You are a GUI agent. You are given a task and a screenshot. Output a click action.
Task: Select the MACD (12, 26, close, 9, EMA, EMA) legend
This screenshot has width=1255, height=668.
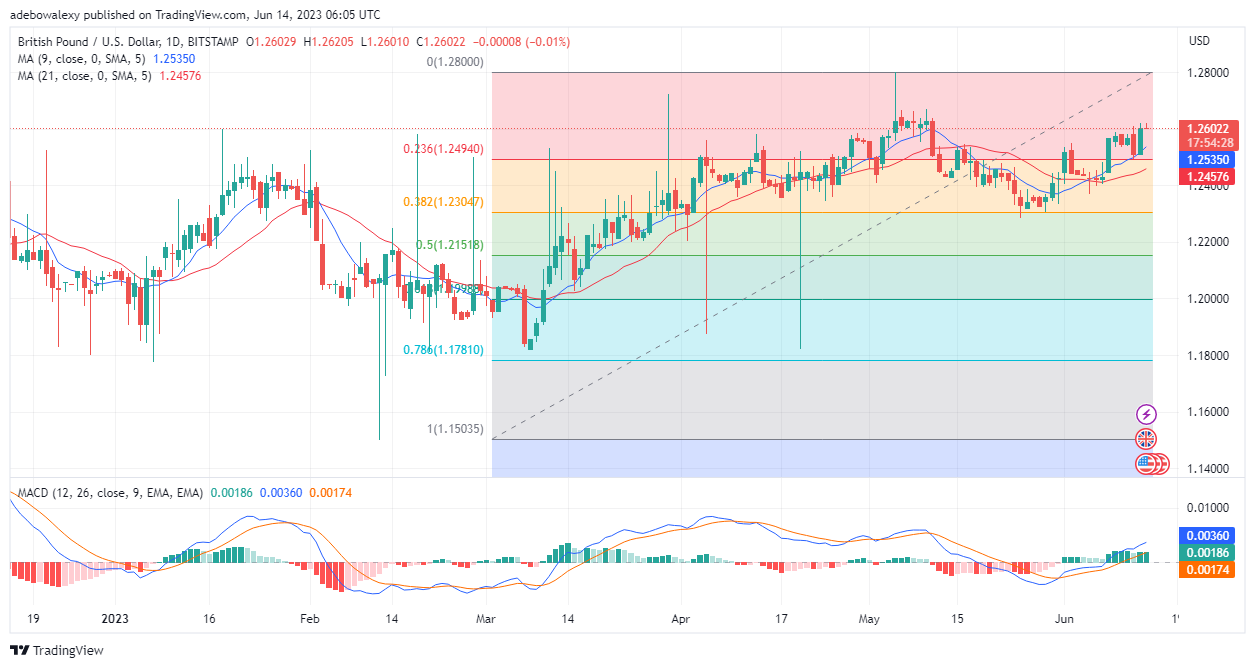(110, 493)
